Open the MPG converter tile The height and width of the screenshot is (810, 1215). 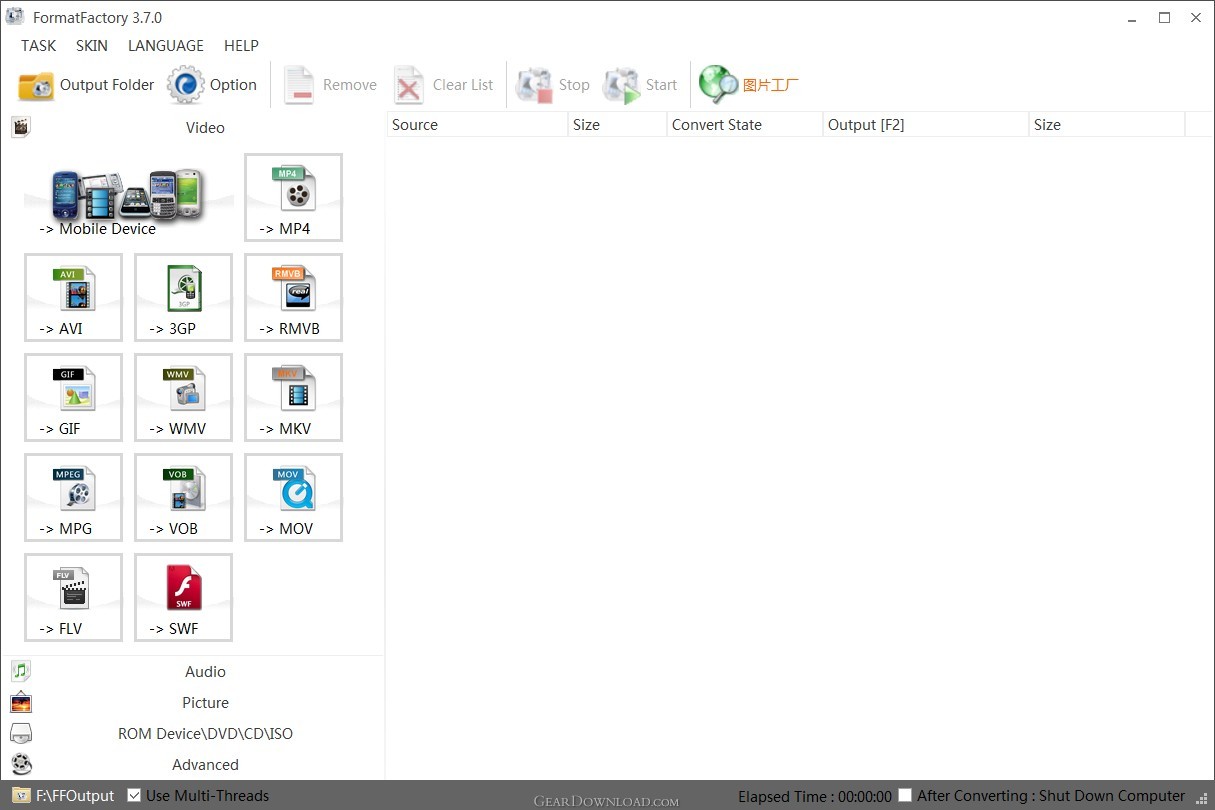73,497
